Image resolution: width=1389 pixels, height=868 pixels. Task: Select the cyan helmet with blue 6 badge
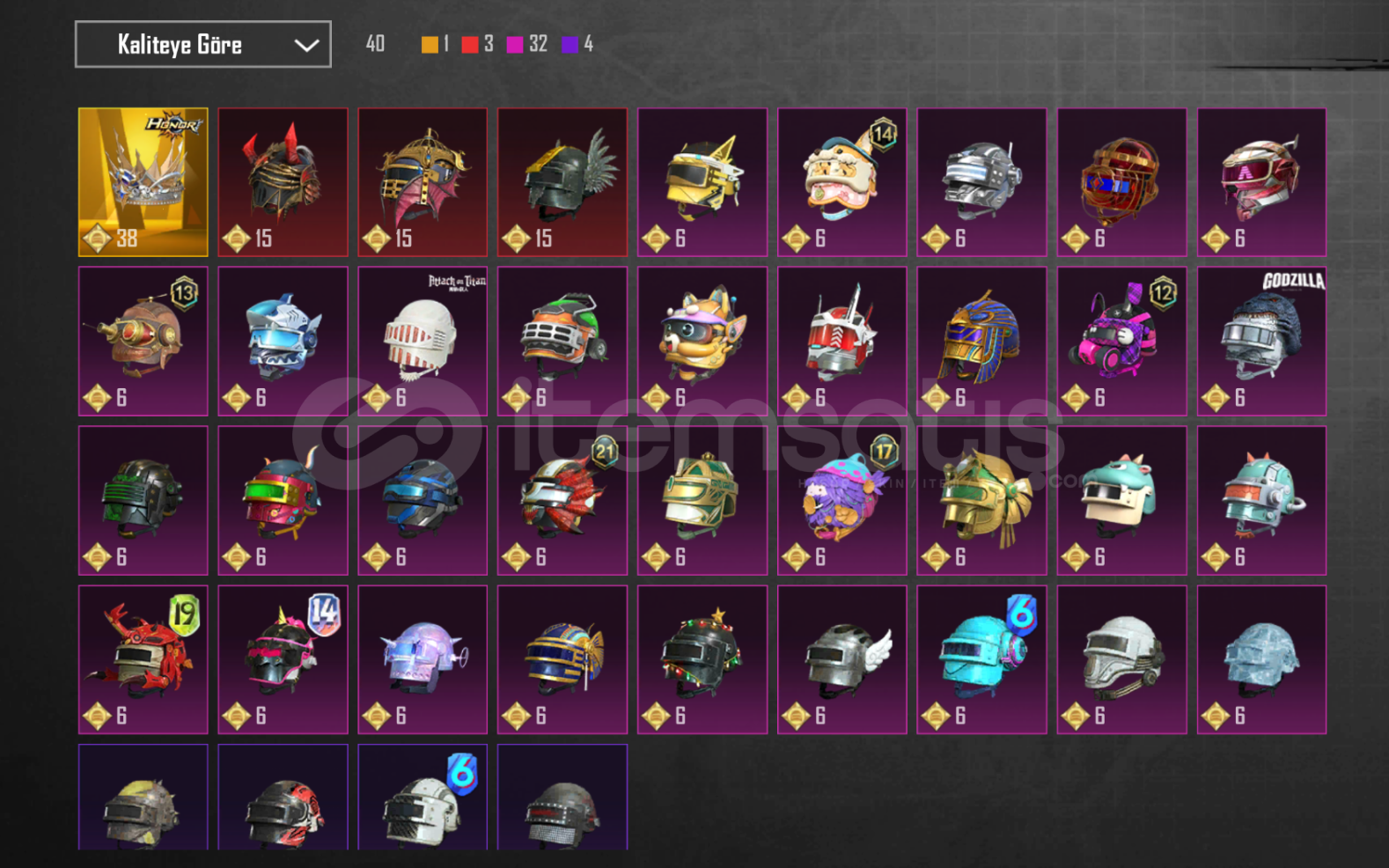(981, 659)
